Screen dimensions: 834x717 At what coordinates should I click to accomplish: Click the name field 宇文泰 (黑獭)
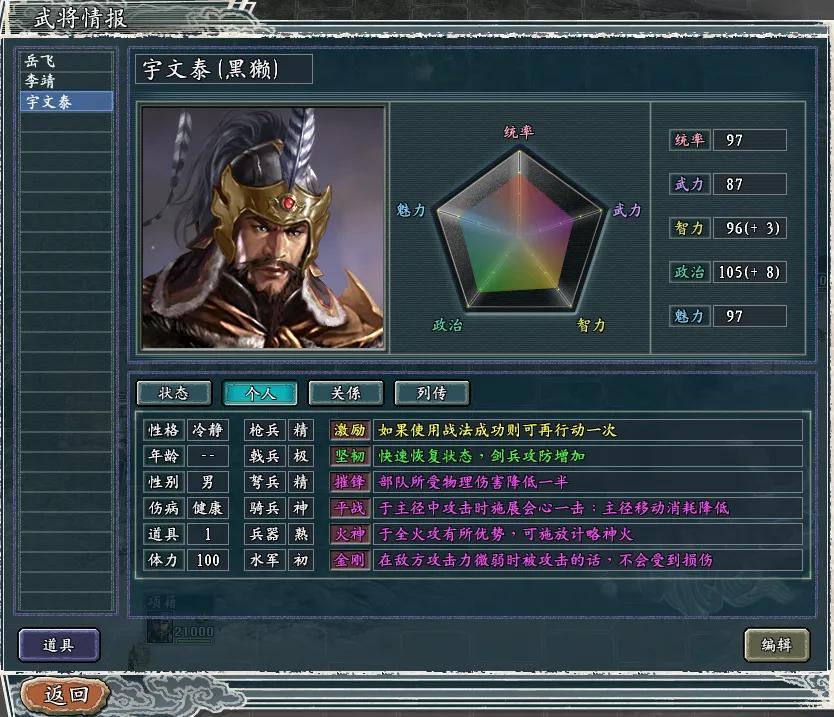click(x=223, y=69)
